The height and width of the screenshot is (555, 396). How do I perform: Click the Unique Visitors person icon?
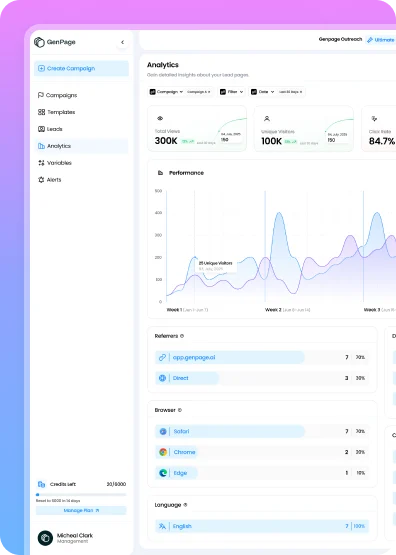[267, 119]
